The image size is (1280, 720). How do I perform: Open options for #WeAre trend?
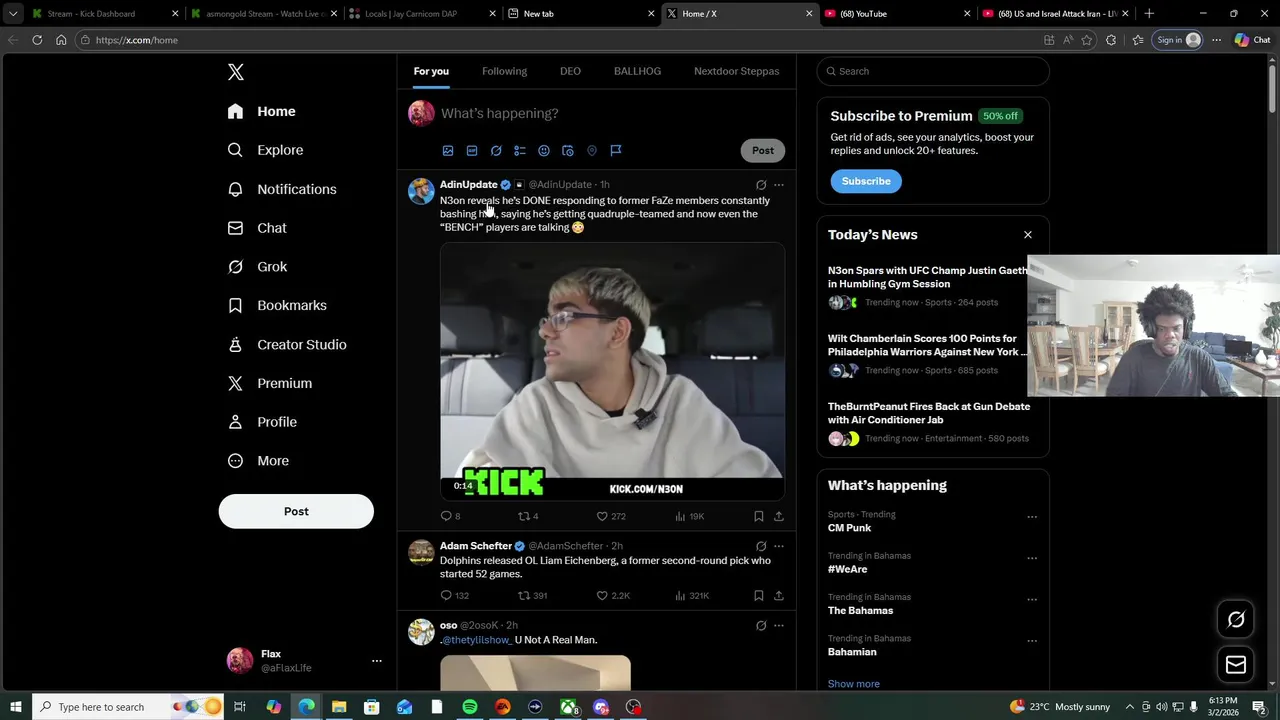[1032, 558]
